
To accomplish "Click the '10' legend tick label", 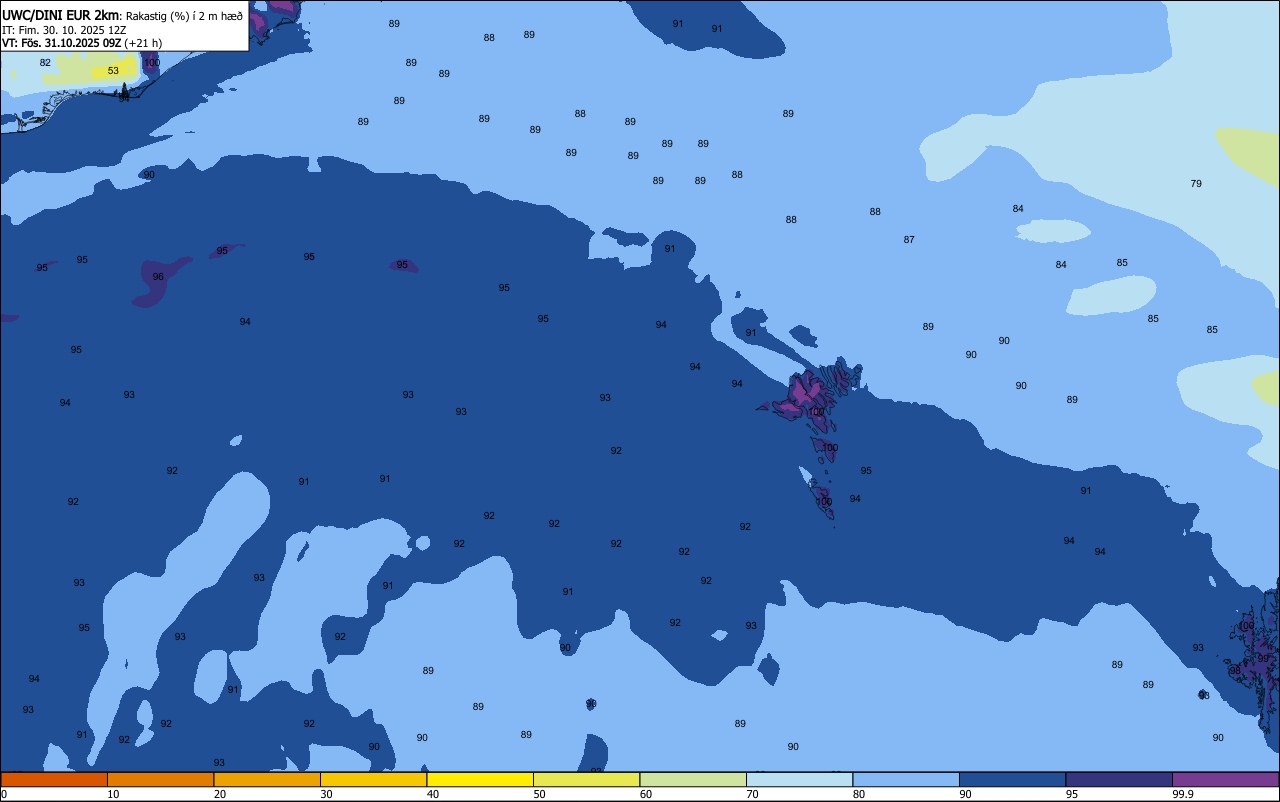I will pyautogui.click(x=114, y=794).
